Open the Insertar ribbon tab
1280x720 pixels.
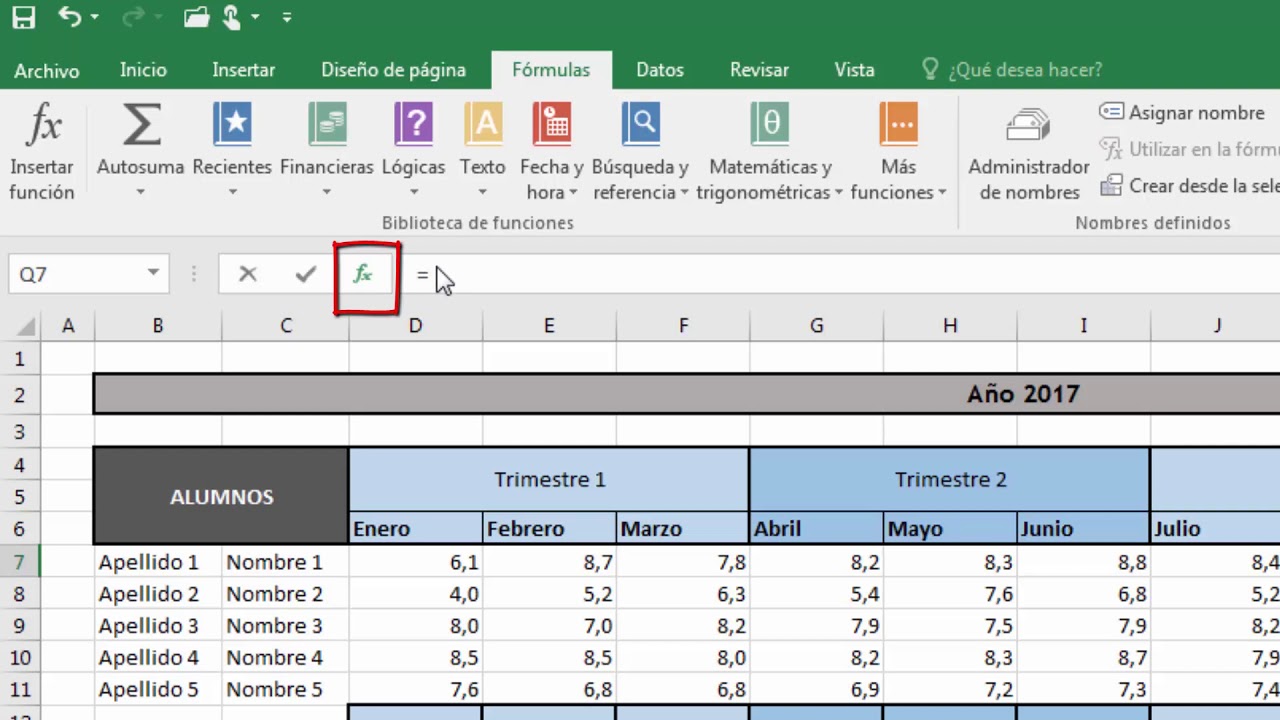click(243, 70)
